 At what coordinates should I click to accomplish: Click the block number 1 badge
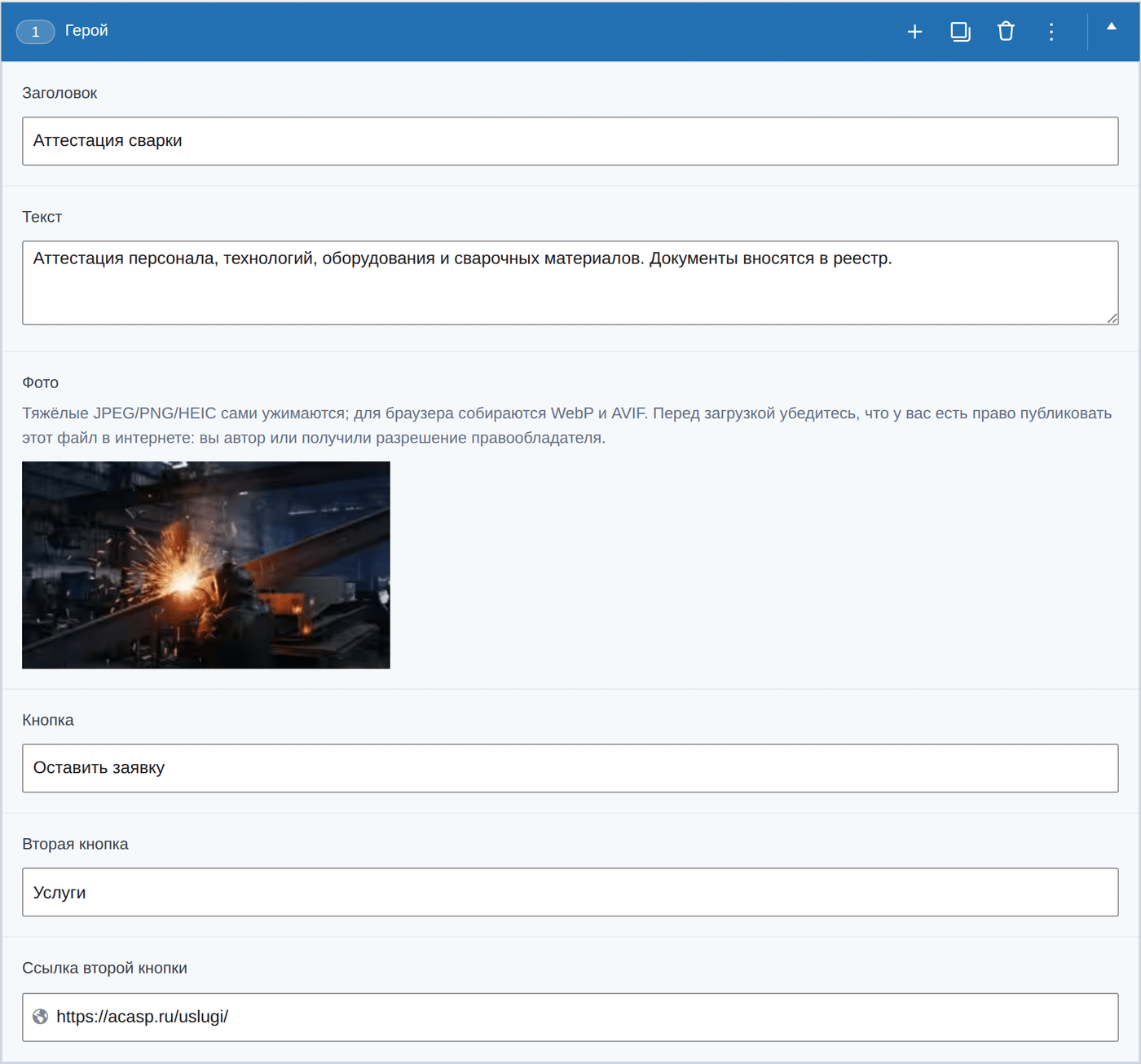[35, 32]
